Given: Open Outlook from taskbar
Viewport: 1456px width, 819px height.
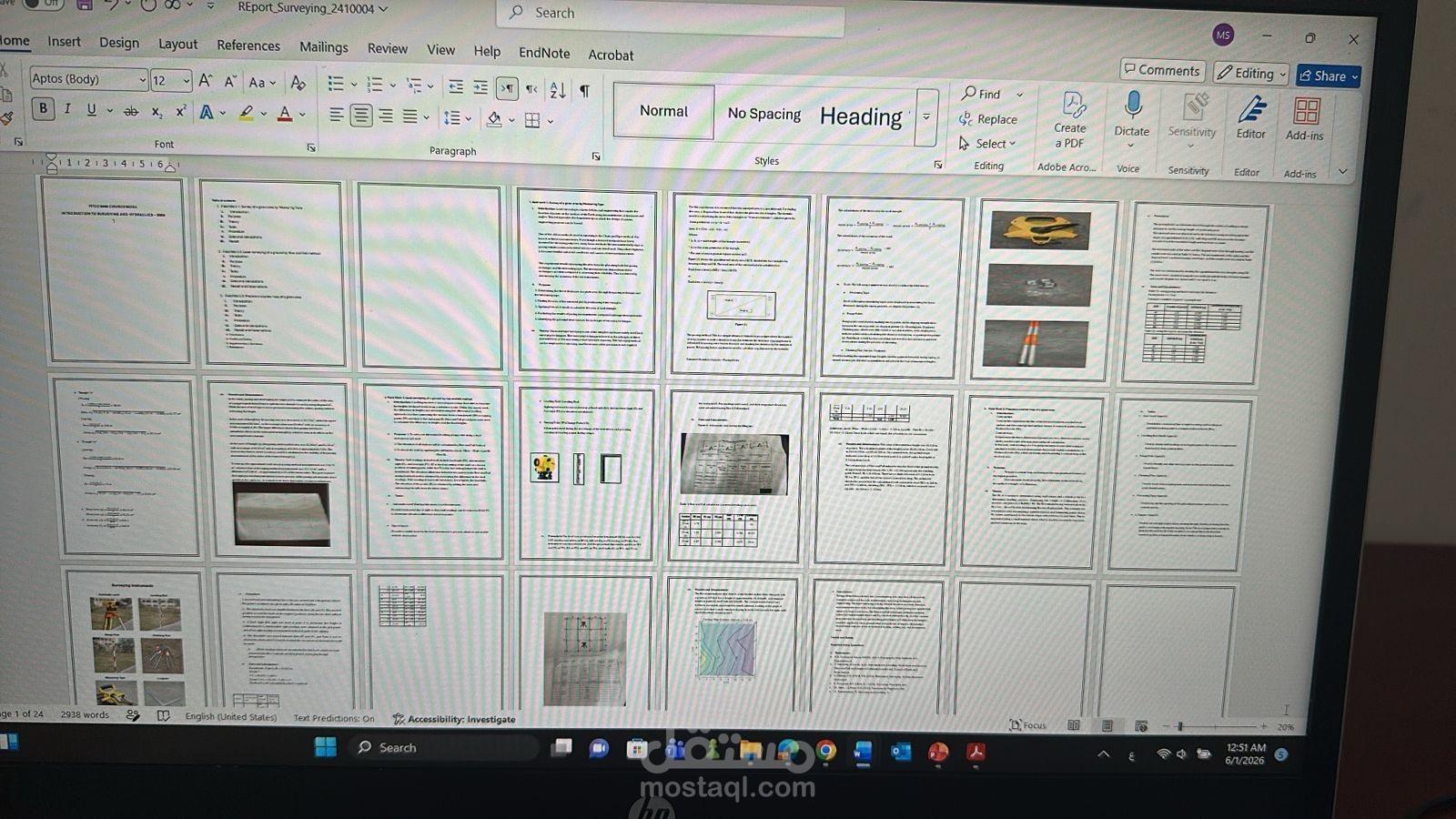Looking at the screenshot, I should 901,752.
